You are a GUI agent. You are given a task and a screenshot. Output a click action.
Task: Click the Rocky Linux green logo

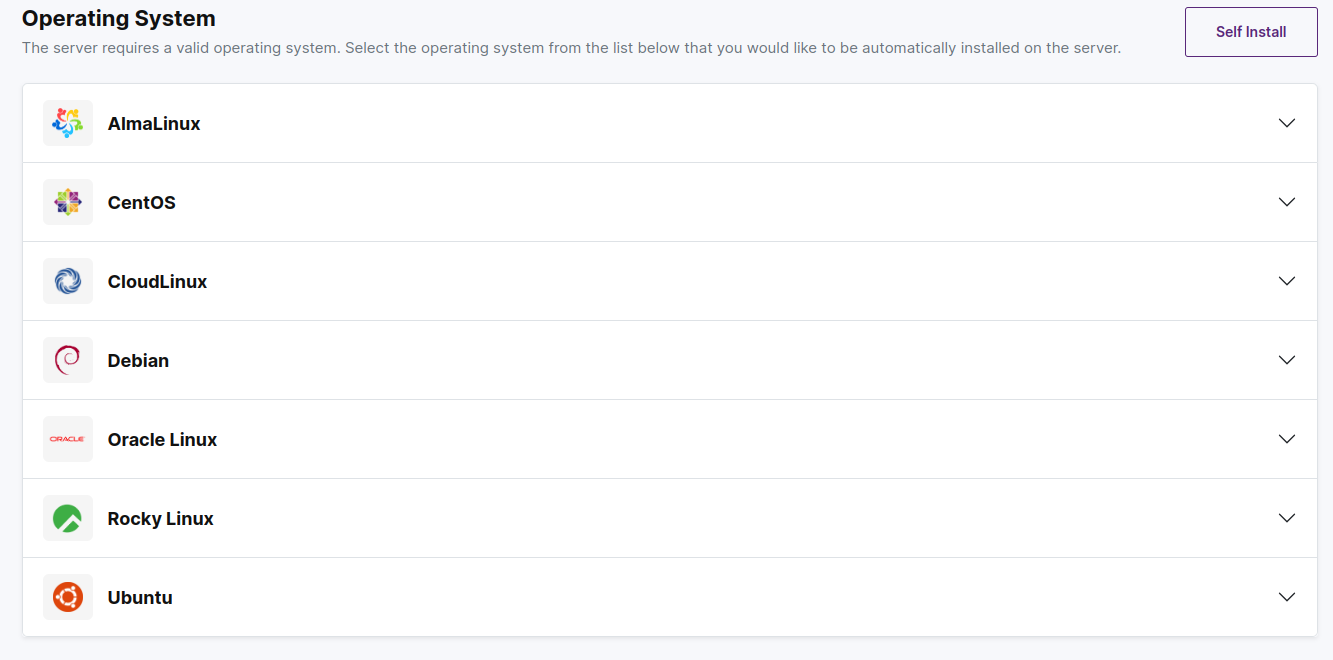point(68,518)
